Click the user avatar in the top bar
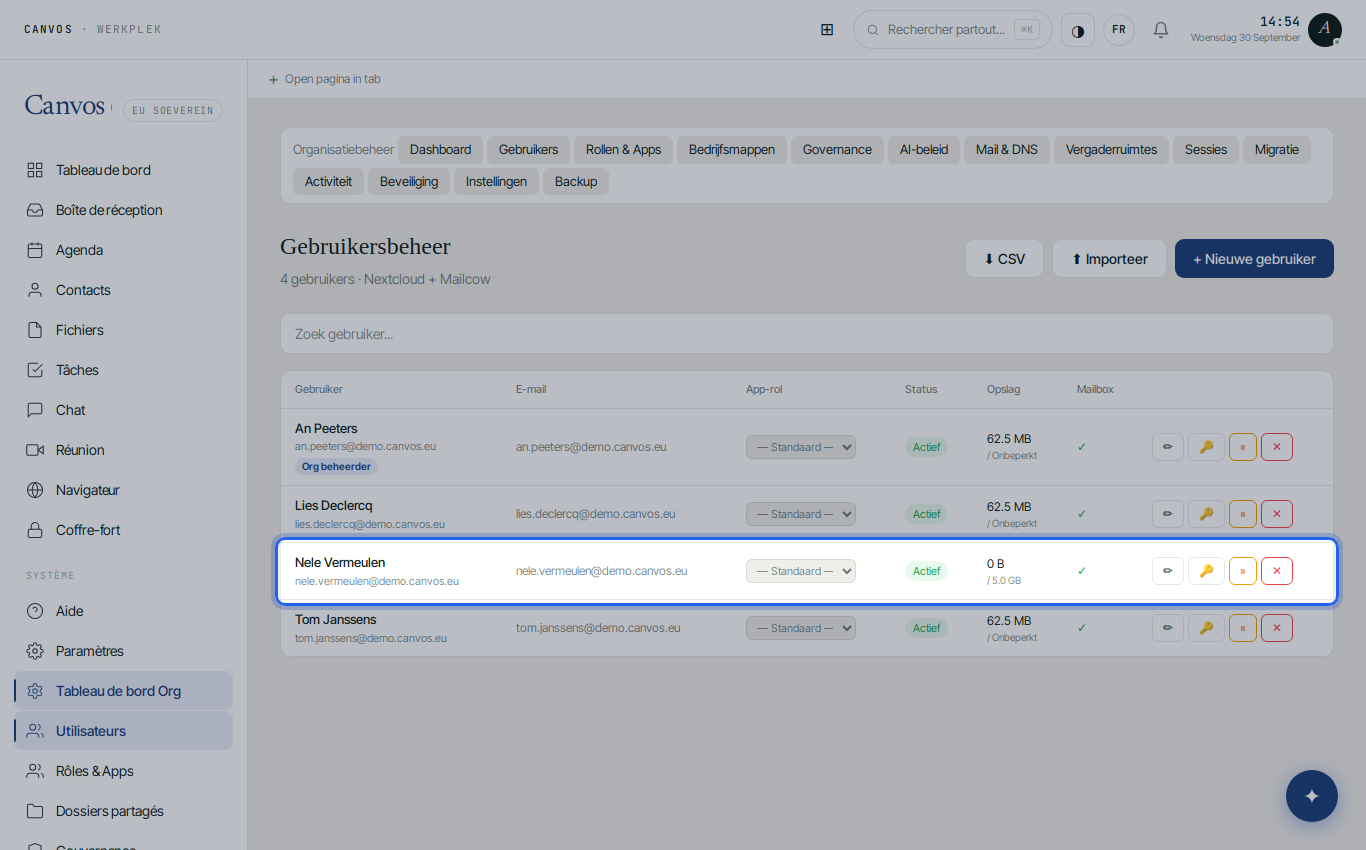Screen dimensions: 1366x850 click(1325, 30)
